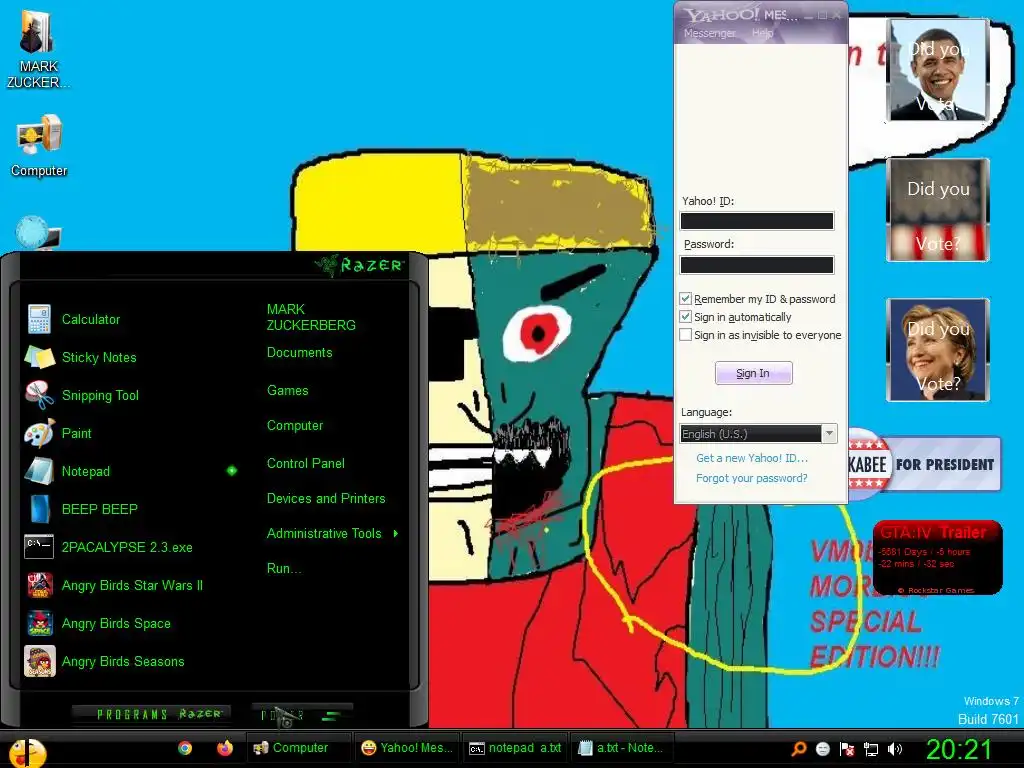The width and height of the screenshot is (1024, 768).
Task: Switch to a.txt - Notepad taskbar button
Action: pos(622,748)
